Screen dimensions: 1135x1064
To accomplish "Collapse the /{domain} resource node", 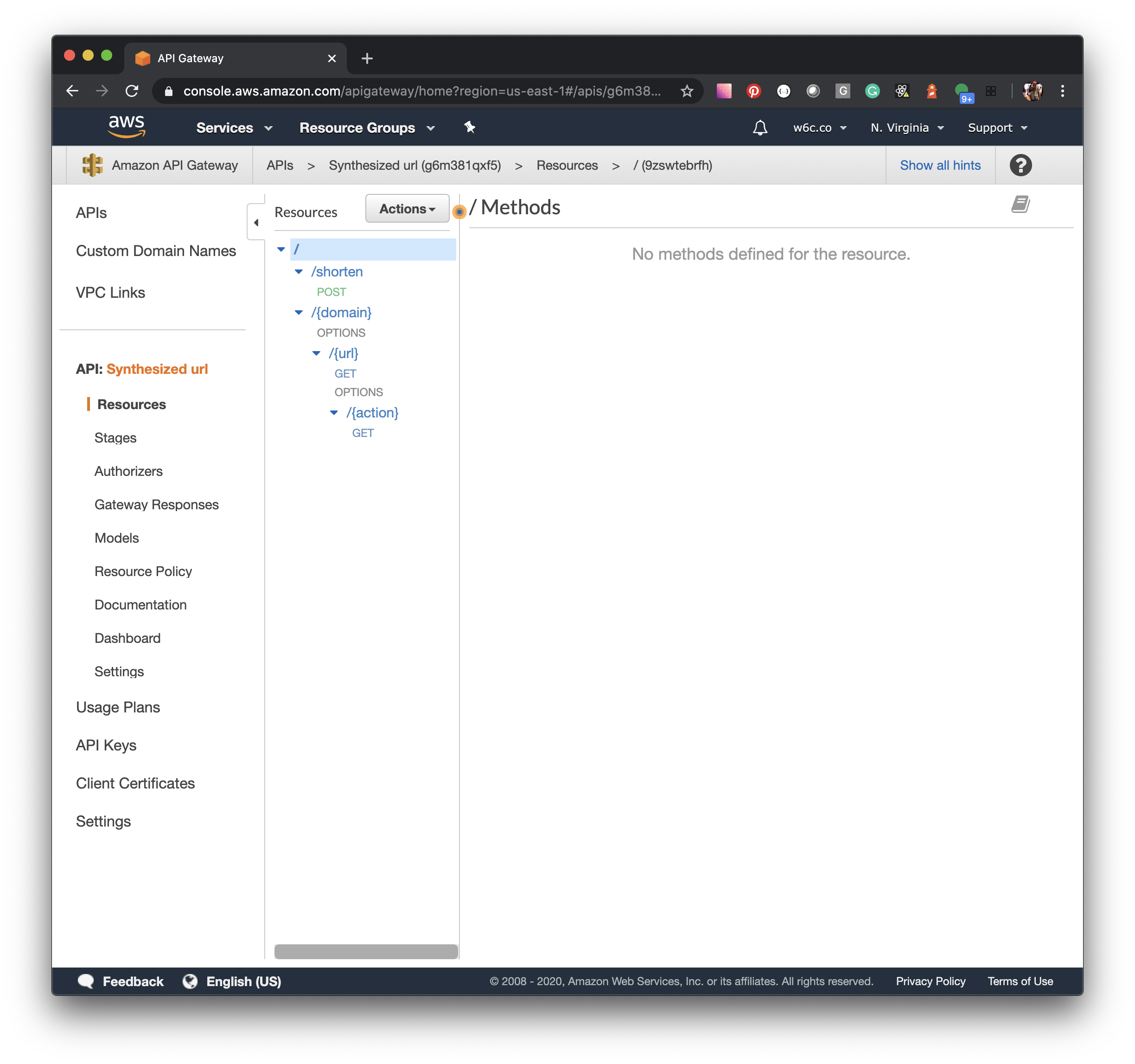I will coord(299,313).
